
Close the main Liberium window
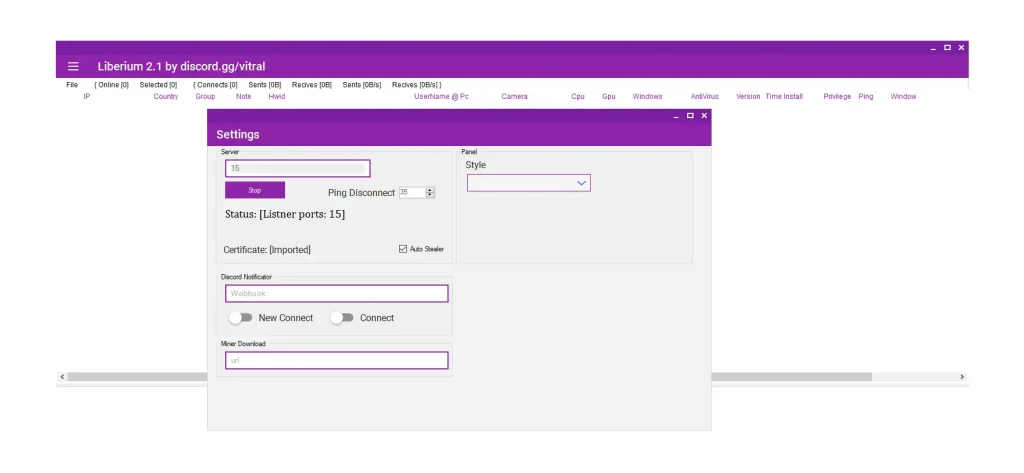click(x=961, y=48)
